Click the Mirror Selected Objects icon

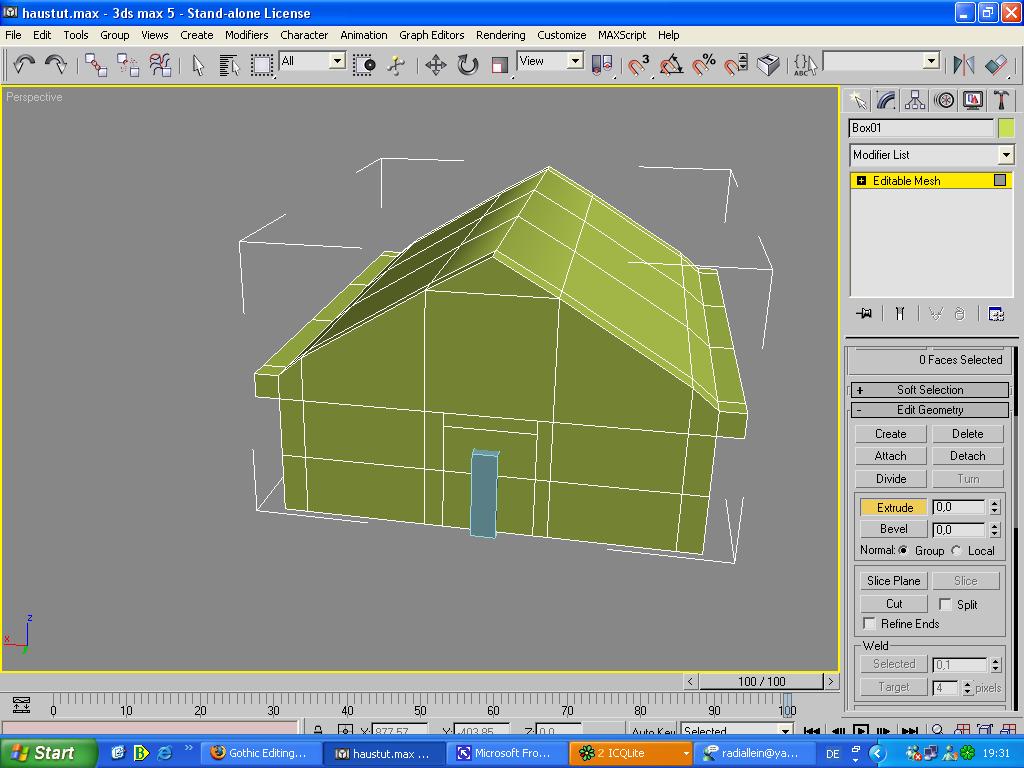[964, 65]
